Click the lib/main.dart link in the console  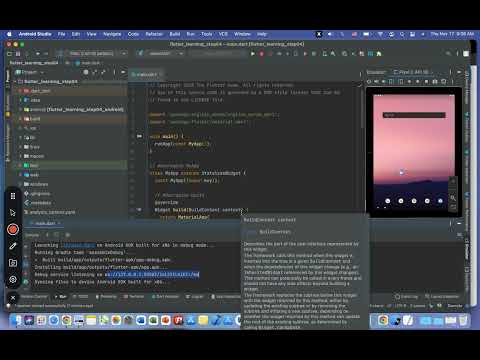pyautogui.click(x=79, y=245)
